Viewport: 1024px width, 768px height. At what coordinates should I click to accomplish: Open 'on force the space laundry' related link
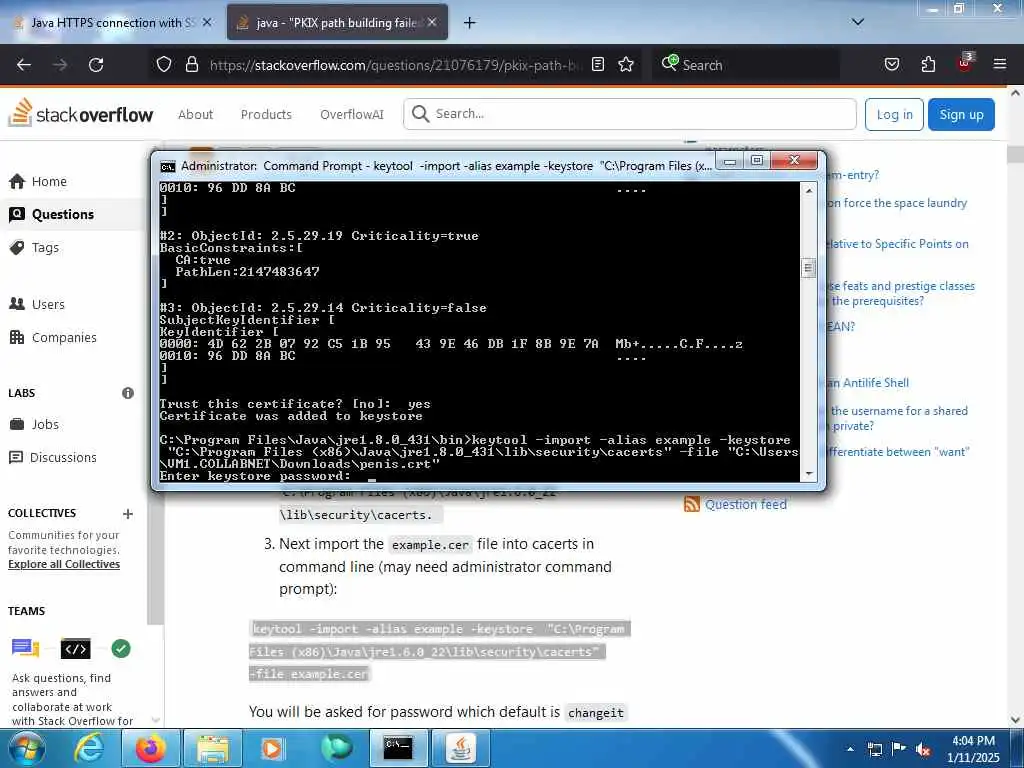pos(897,203)
